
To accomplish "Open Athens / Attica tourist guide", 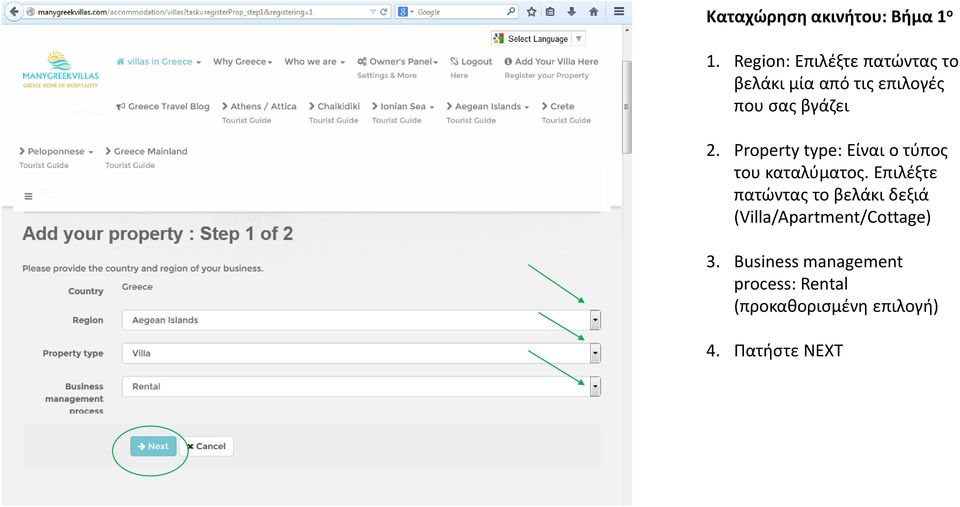I will point(259,106).
